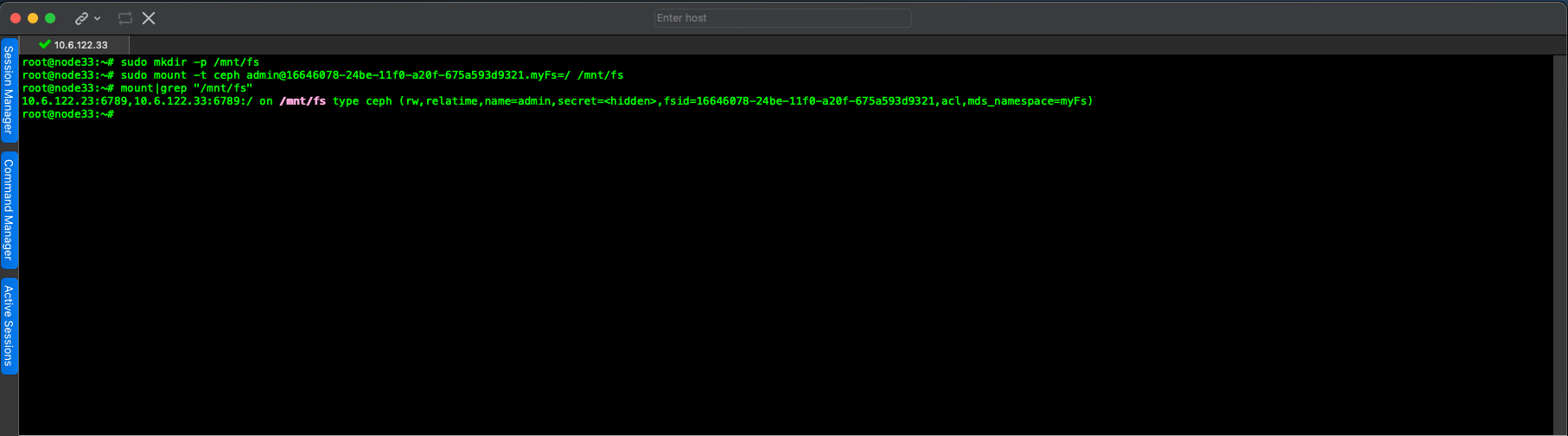Click secret=<hidden> in the mount output
The height and width of the screenshot is (436, 1568).
click(x=607, y=101)
